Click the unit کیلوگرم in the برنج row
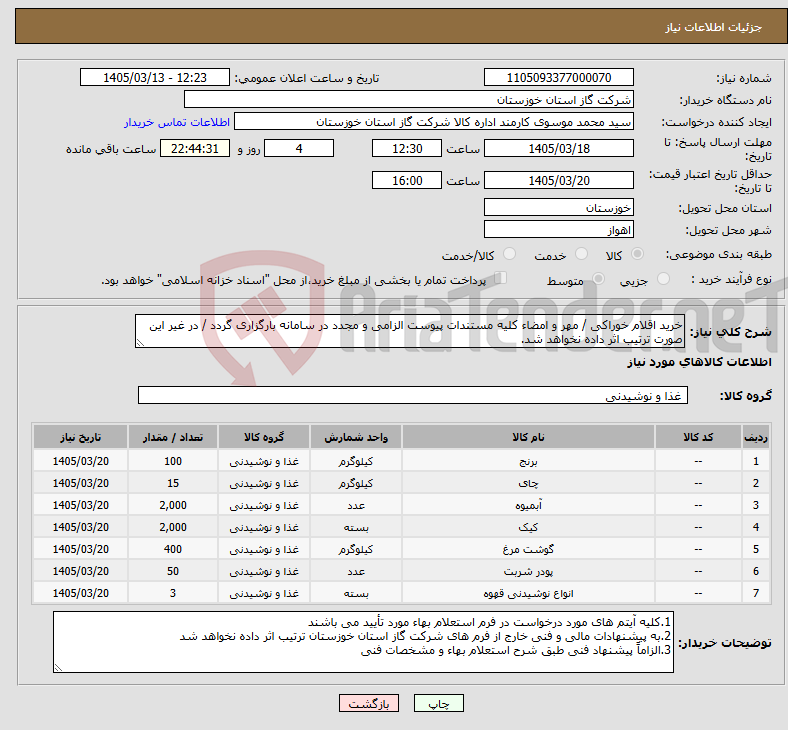This screenshot has height=730, width=788. [356, 461]
